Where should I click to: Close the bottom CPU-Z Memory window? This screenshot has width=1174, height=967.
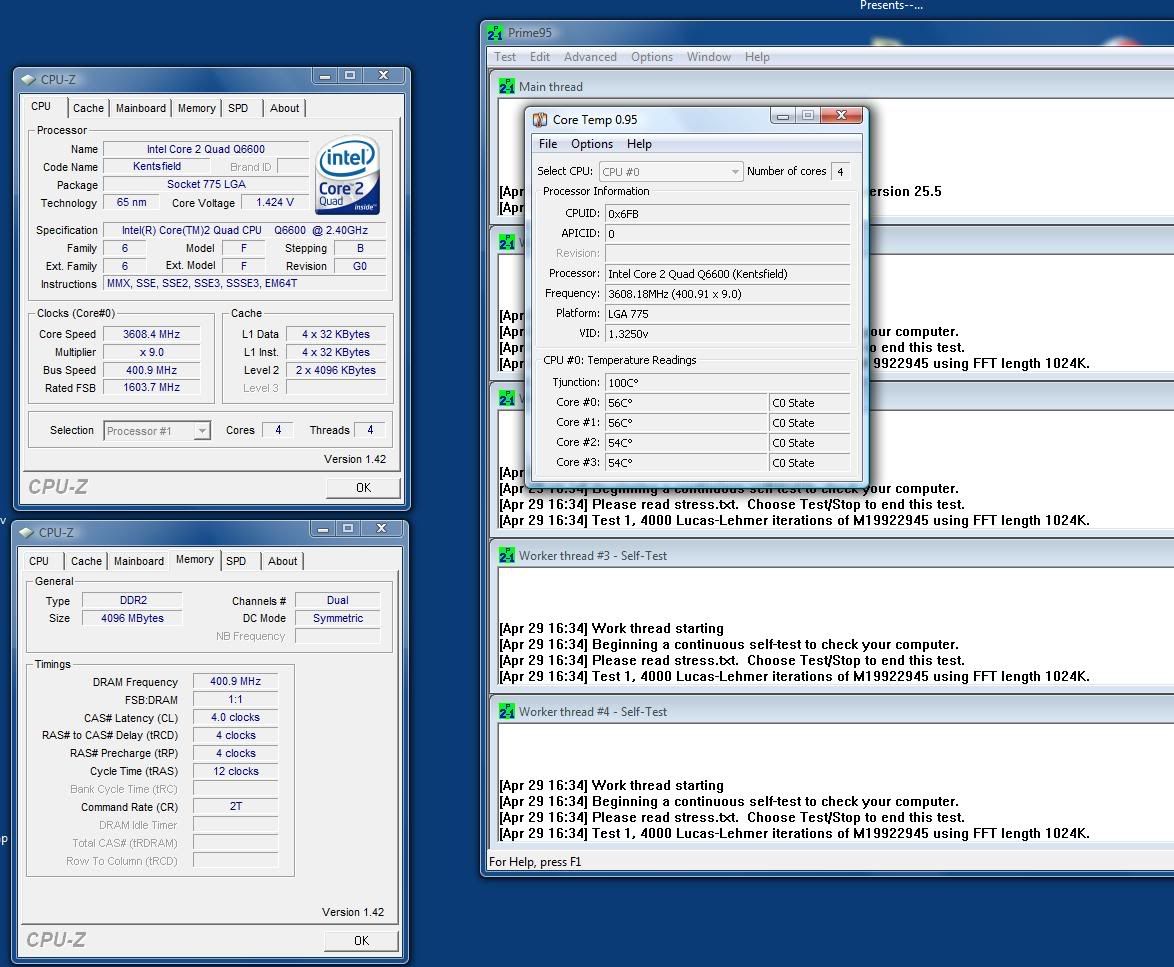(381, 528)
